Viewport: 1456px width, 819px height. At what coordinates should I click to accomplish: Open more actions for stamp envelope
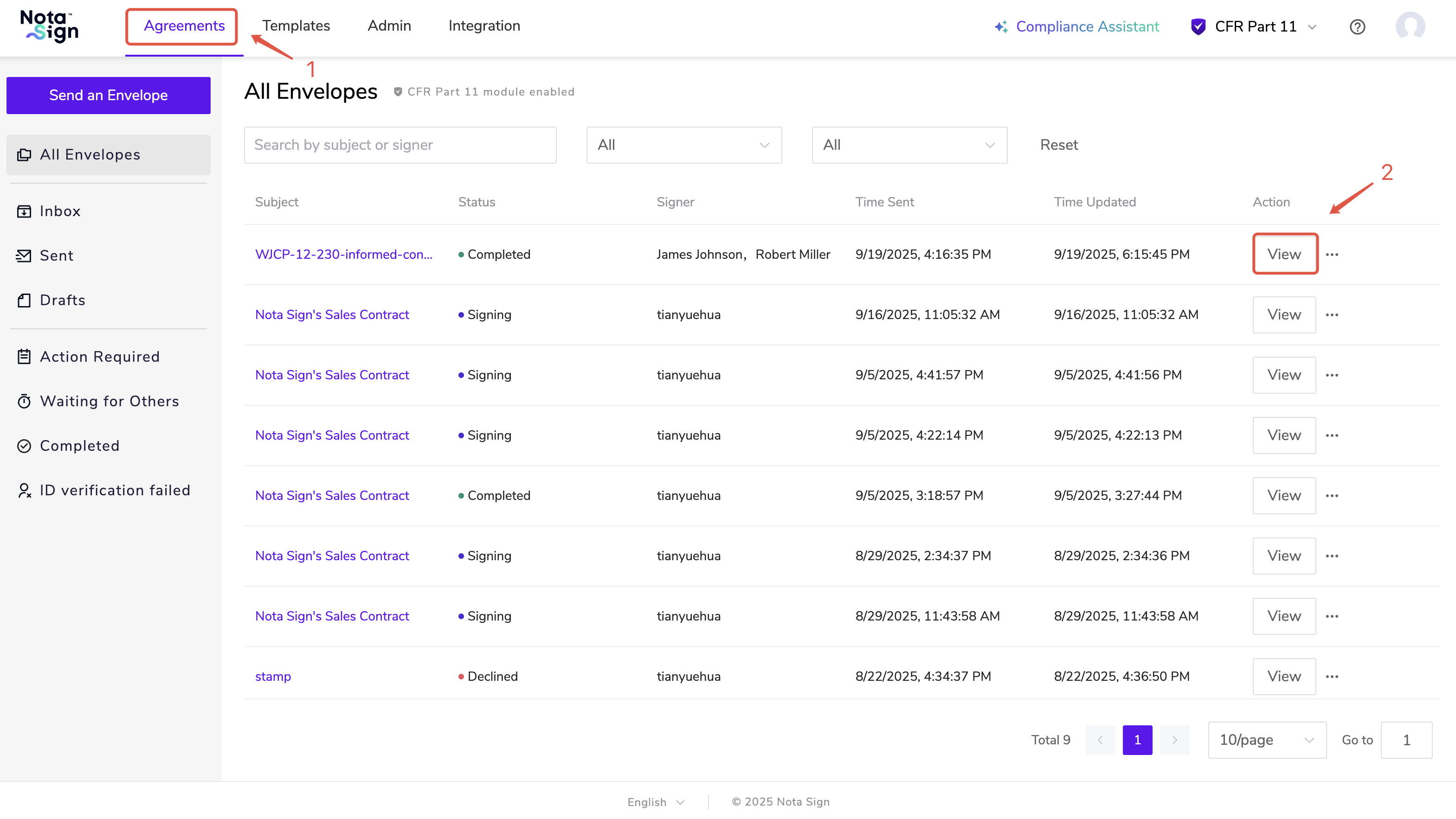[1332, 676]
